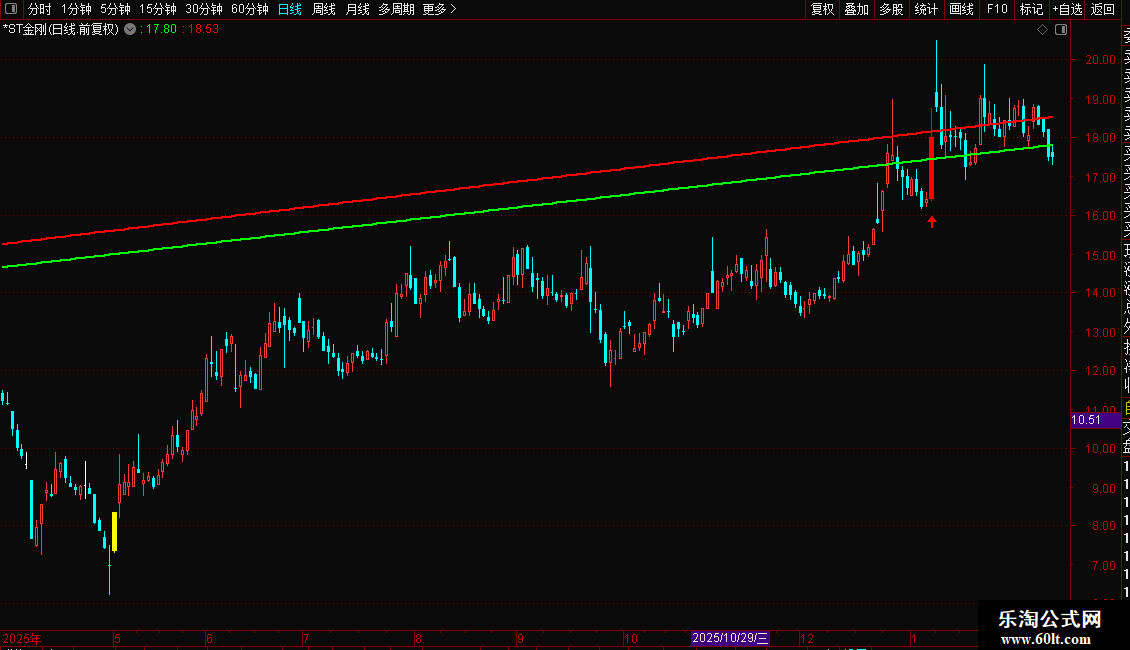The width and height of the screenshot is (1130, 650).
Task: Click the 2025/10/29/三 date marker
Action: click(730, 638)
